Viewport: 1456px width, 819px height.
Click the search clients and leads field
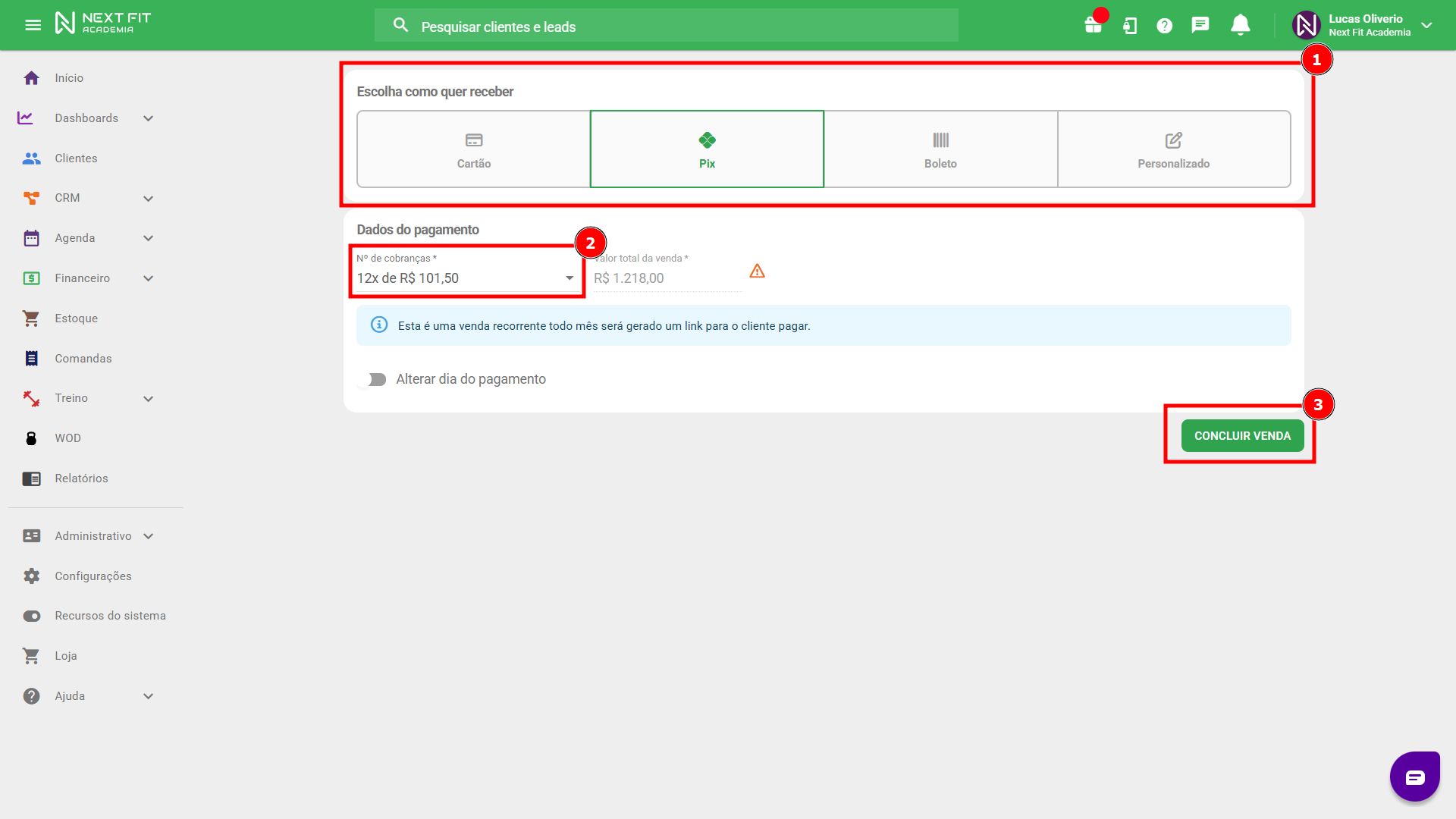(x=667, y=27)
